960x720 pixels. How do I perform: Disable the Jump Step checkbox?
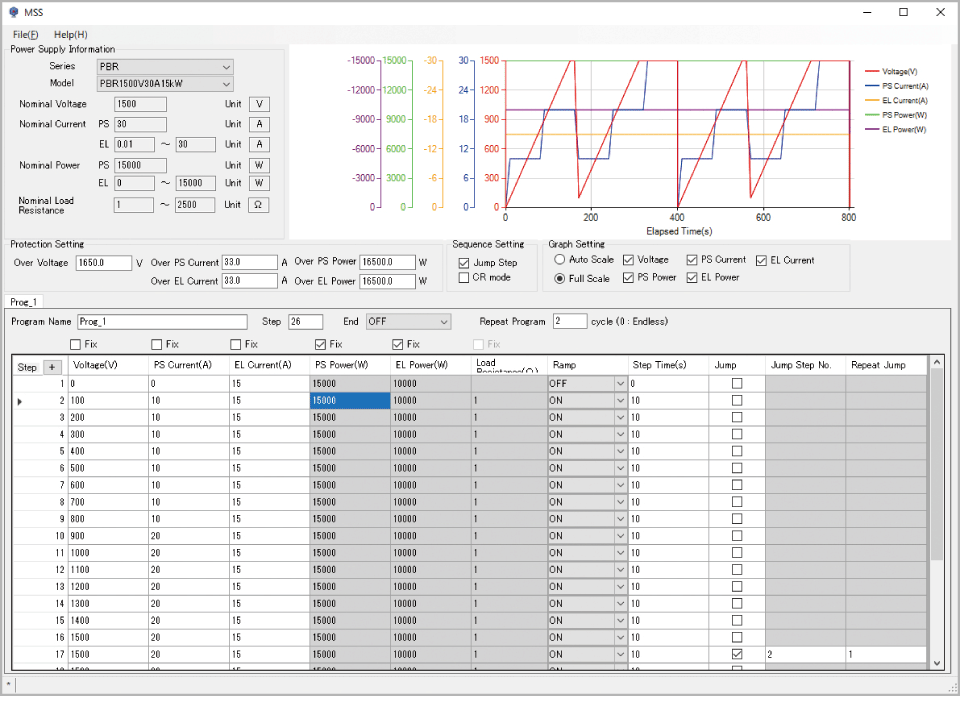(465, 262)
